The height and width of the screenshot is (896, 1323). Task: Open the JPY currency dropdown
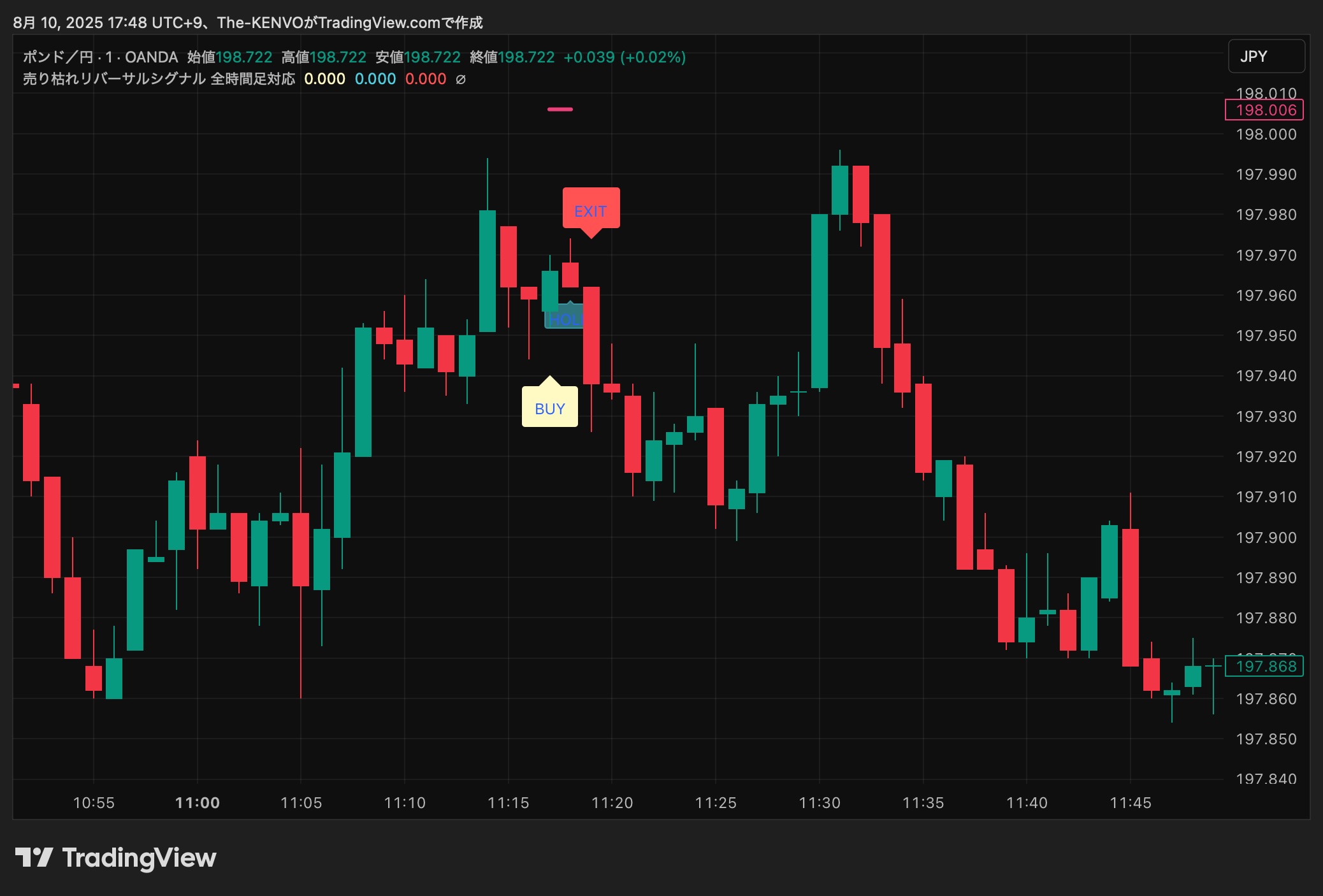(x=1266, y=57)
